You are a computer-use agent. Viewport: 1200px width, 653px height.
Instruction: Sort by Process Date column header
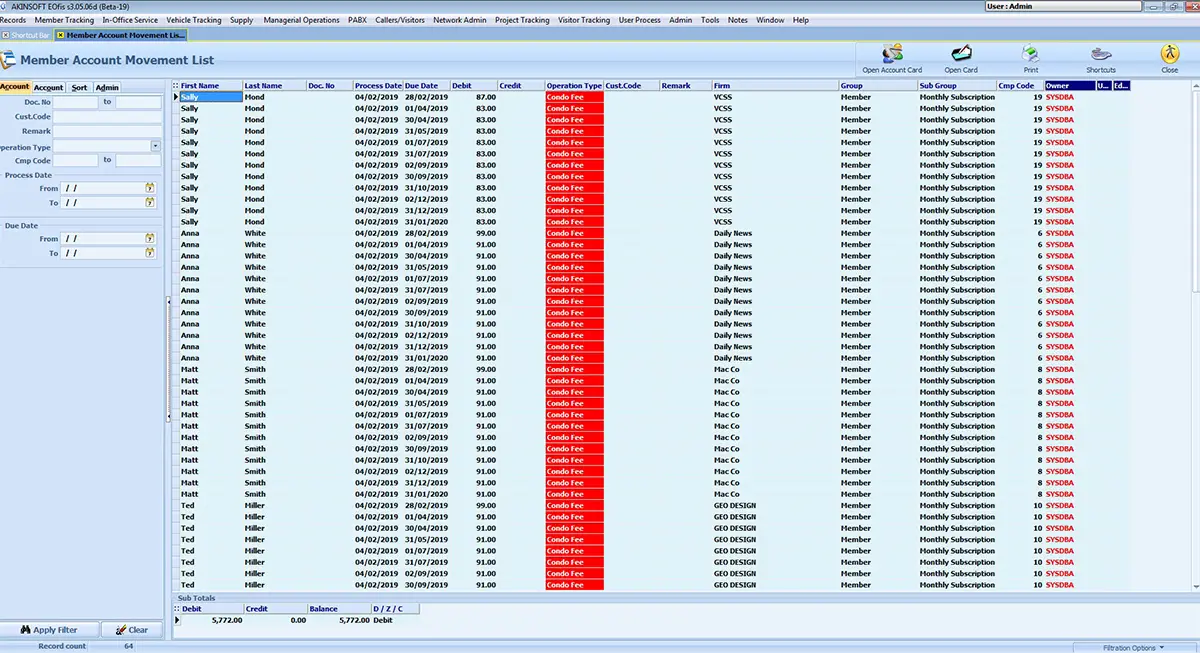378,86
